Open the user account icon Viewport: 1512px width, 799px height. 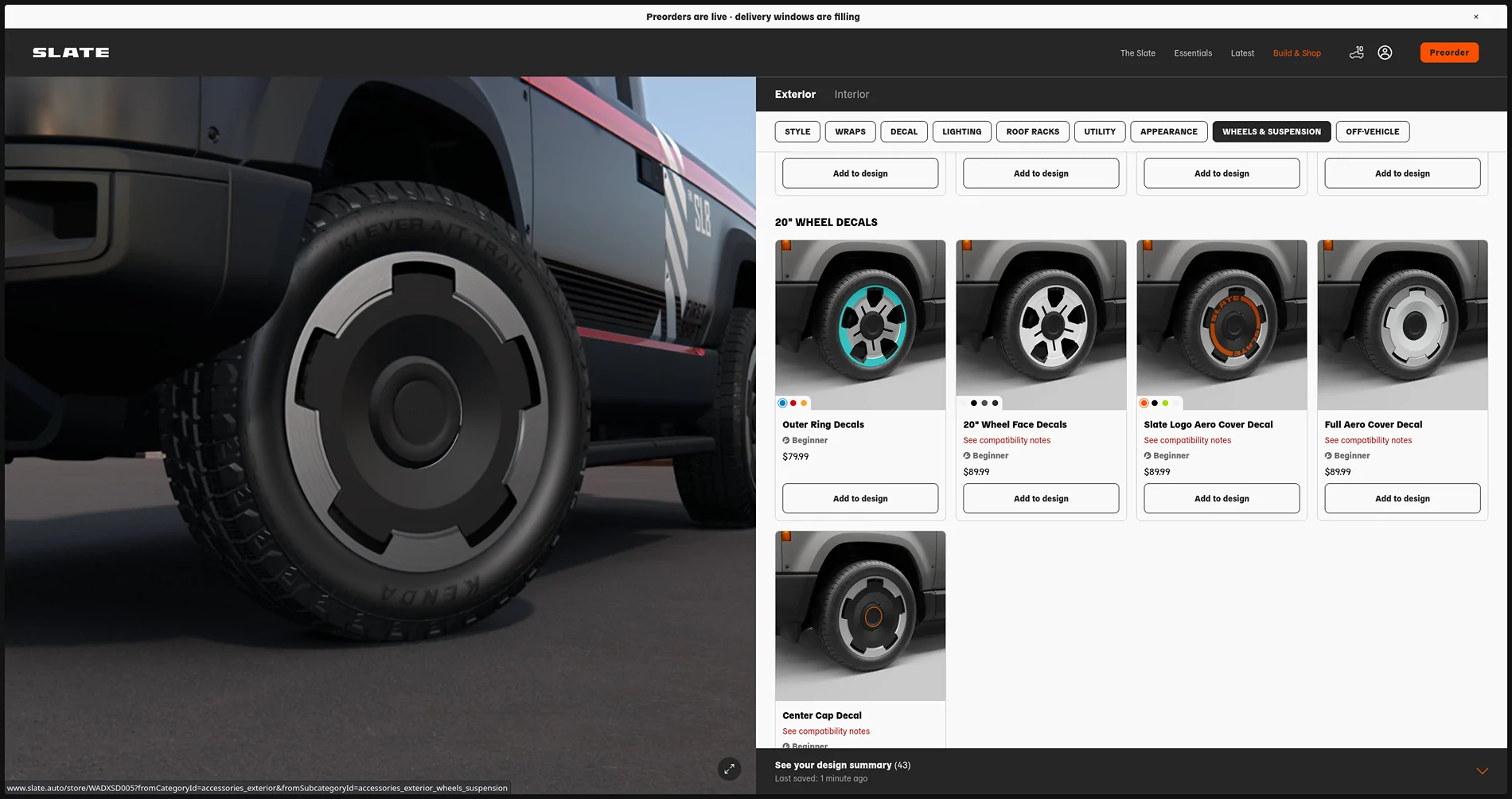click(x=1385, y=53)
